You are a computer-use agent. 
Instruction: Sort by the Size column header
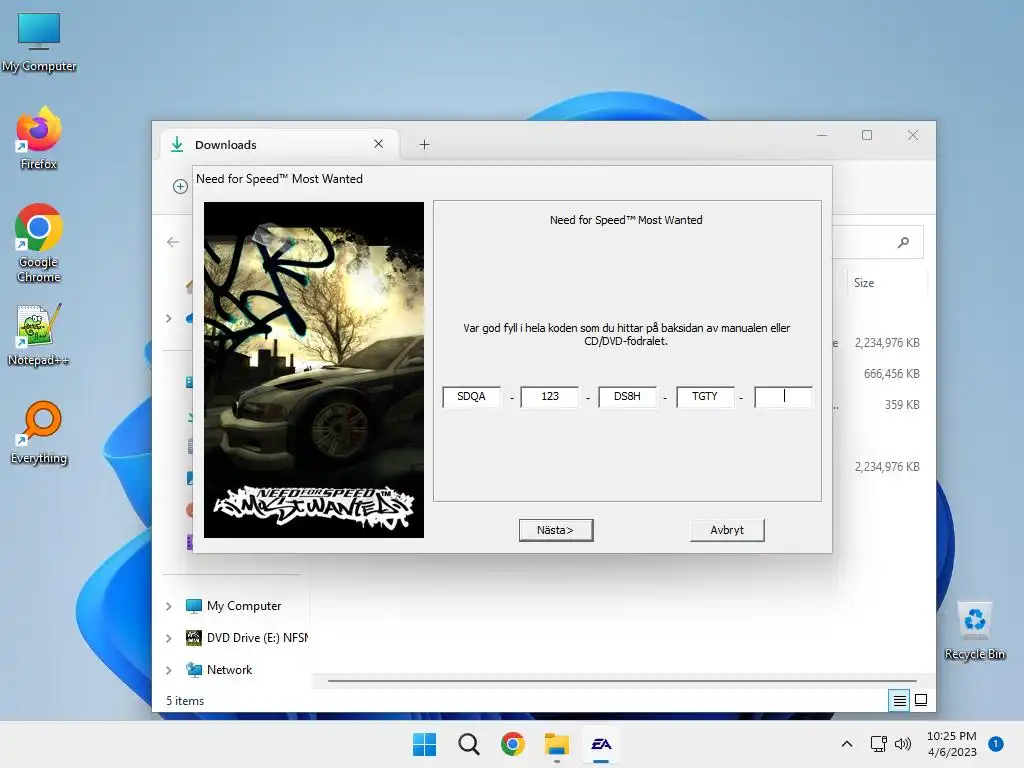pyautogui.click(x=864, y=283)
